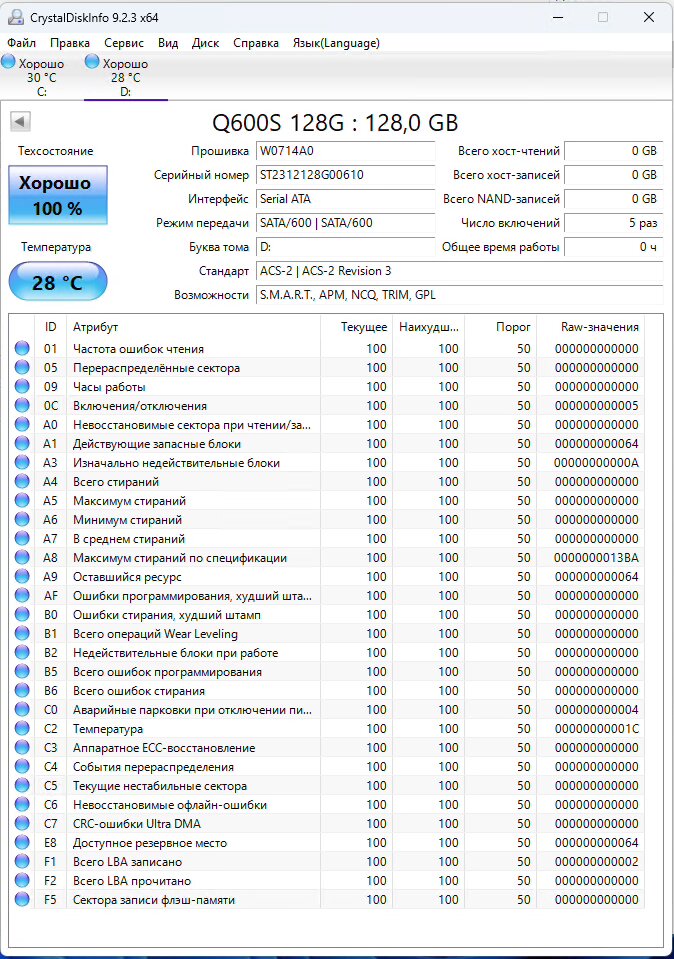
Task: Click status orb for attribute C0 row
Action: tap(22, 709)
